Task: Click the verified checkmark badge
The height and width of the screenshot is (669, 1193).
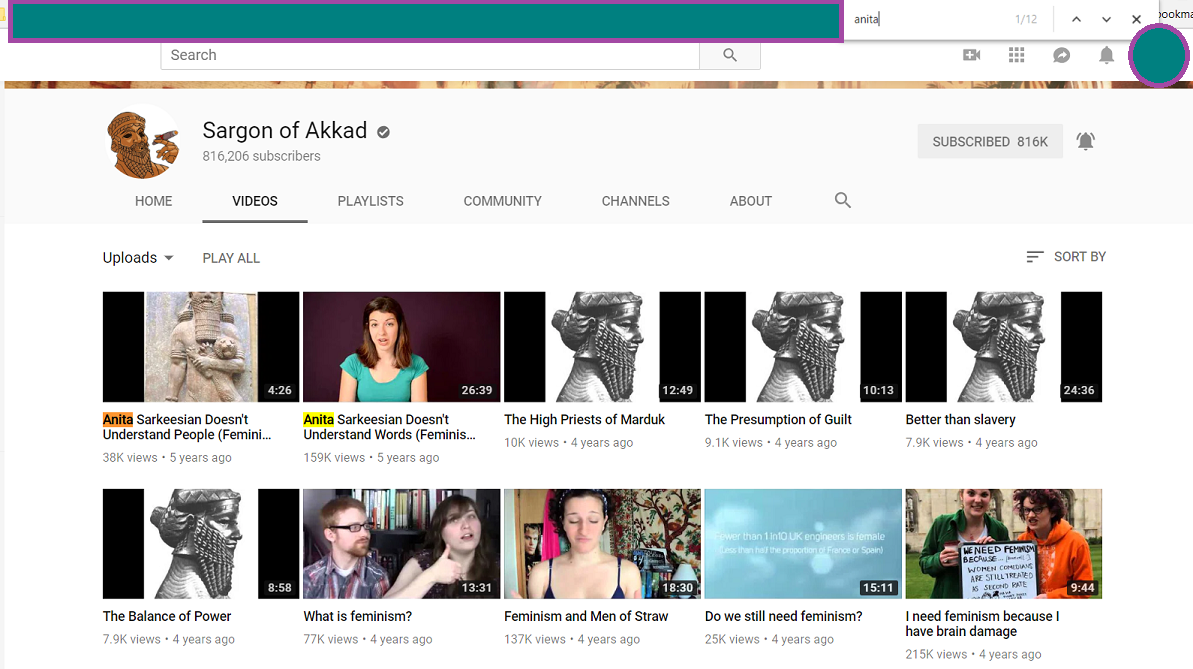Action: pos(383,132)
